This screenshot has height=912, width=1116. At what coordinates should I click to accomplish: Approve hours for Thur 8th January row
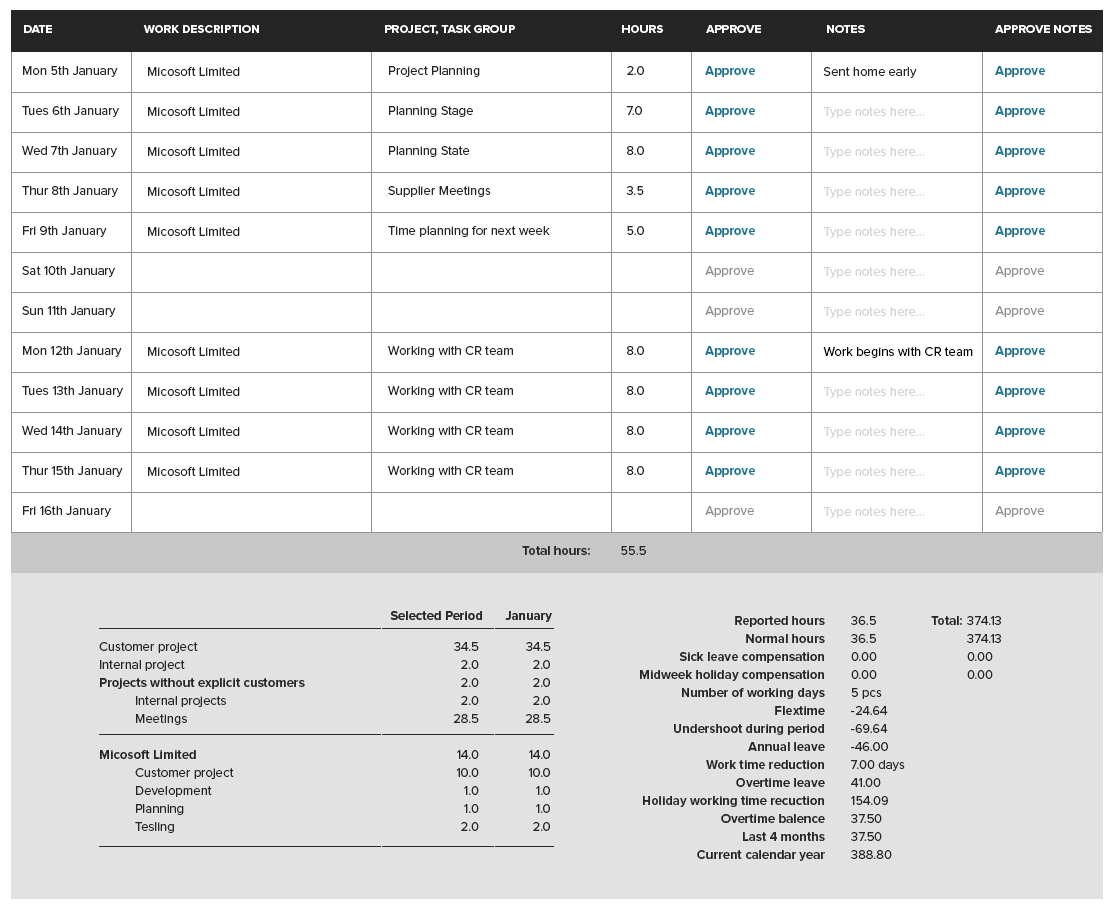729,191
